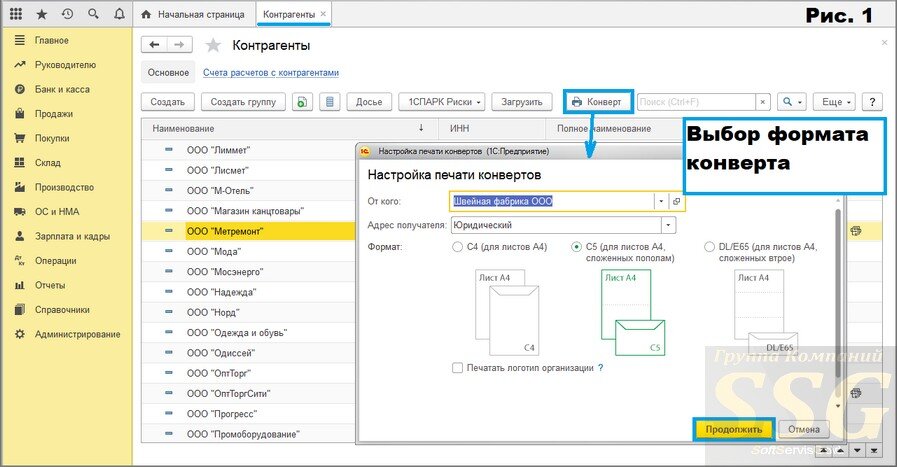
Task: Open the search magnifier dropdown
Action: click(x=792, y=102)
